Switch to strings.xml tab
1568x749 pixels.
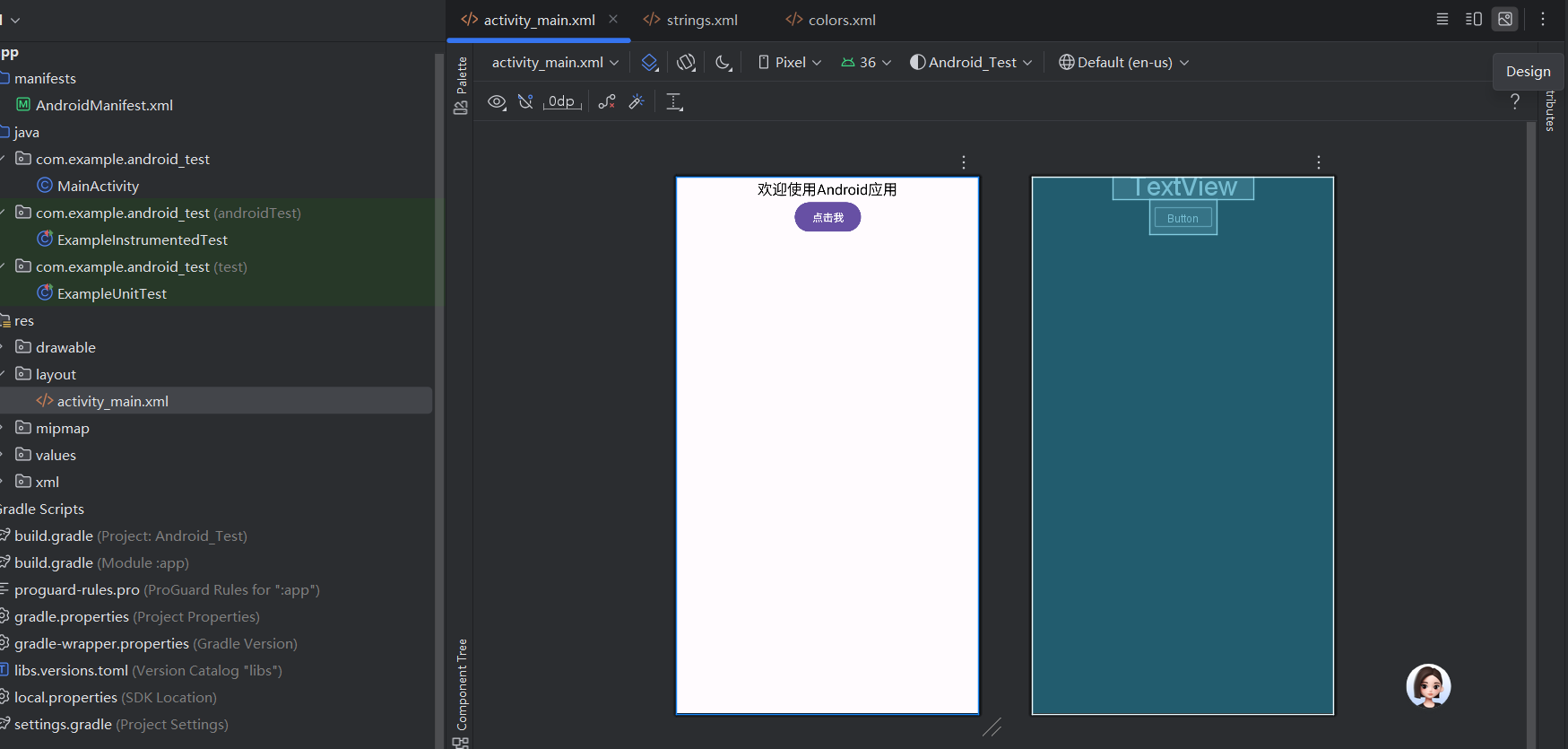[x=691, y=20]
